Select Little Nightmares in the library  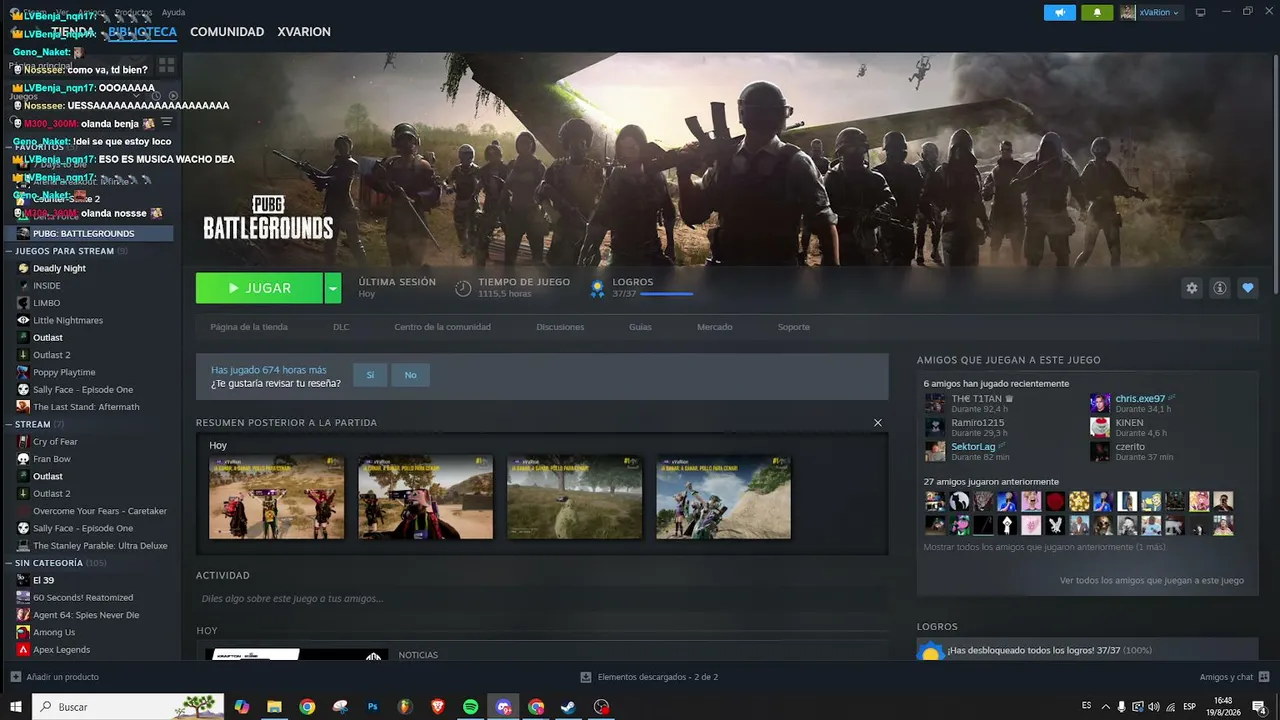click(x=67, y=320)
